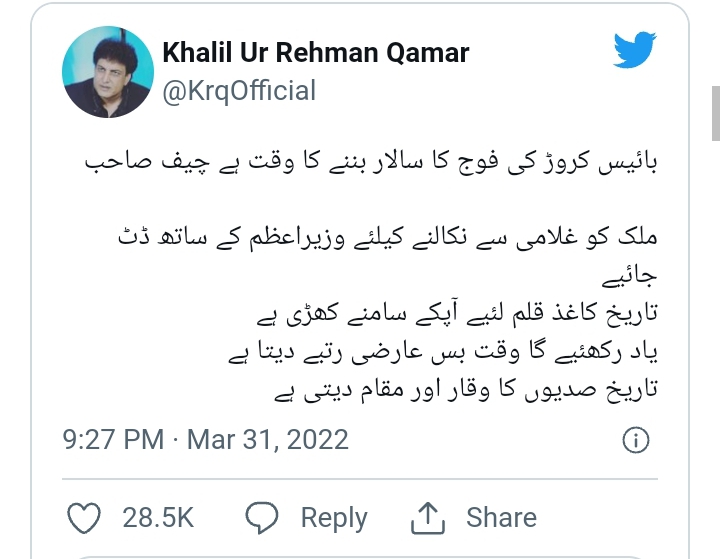Click the tweet line mentioning وزیراعظم
Image resolution: width=720 pixels, height=559 pixels.
click(388, 237)
